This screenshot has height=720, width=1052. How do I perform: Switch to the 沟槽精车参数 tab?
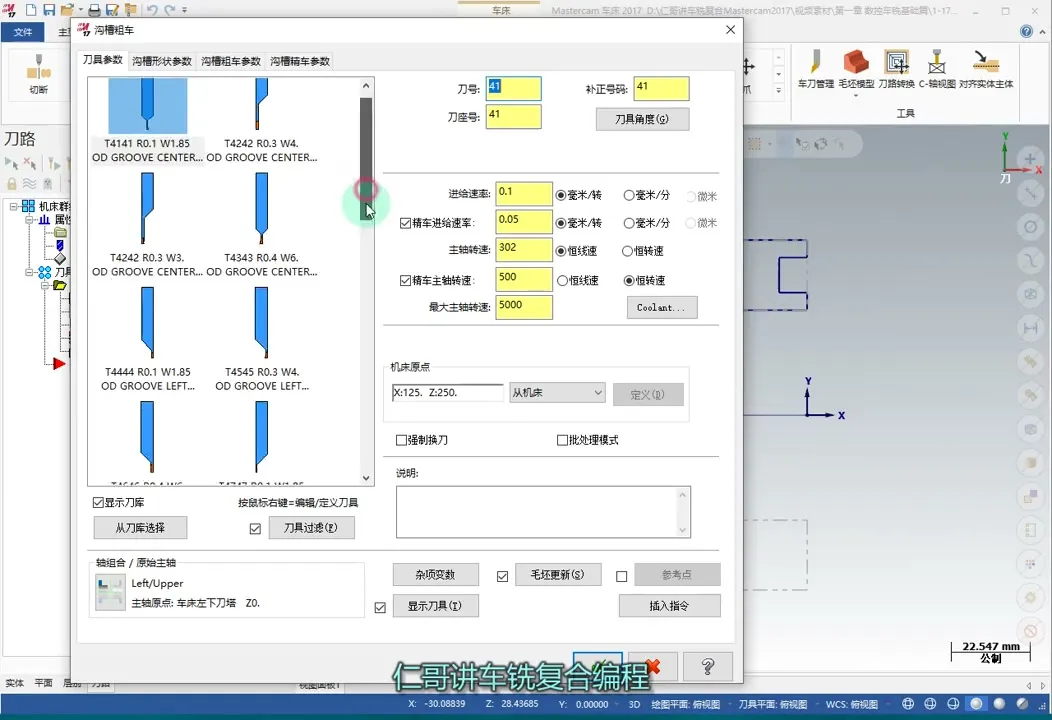tap(302, 60)
